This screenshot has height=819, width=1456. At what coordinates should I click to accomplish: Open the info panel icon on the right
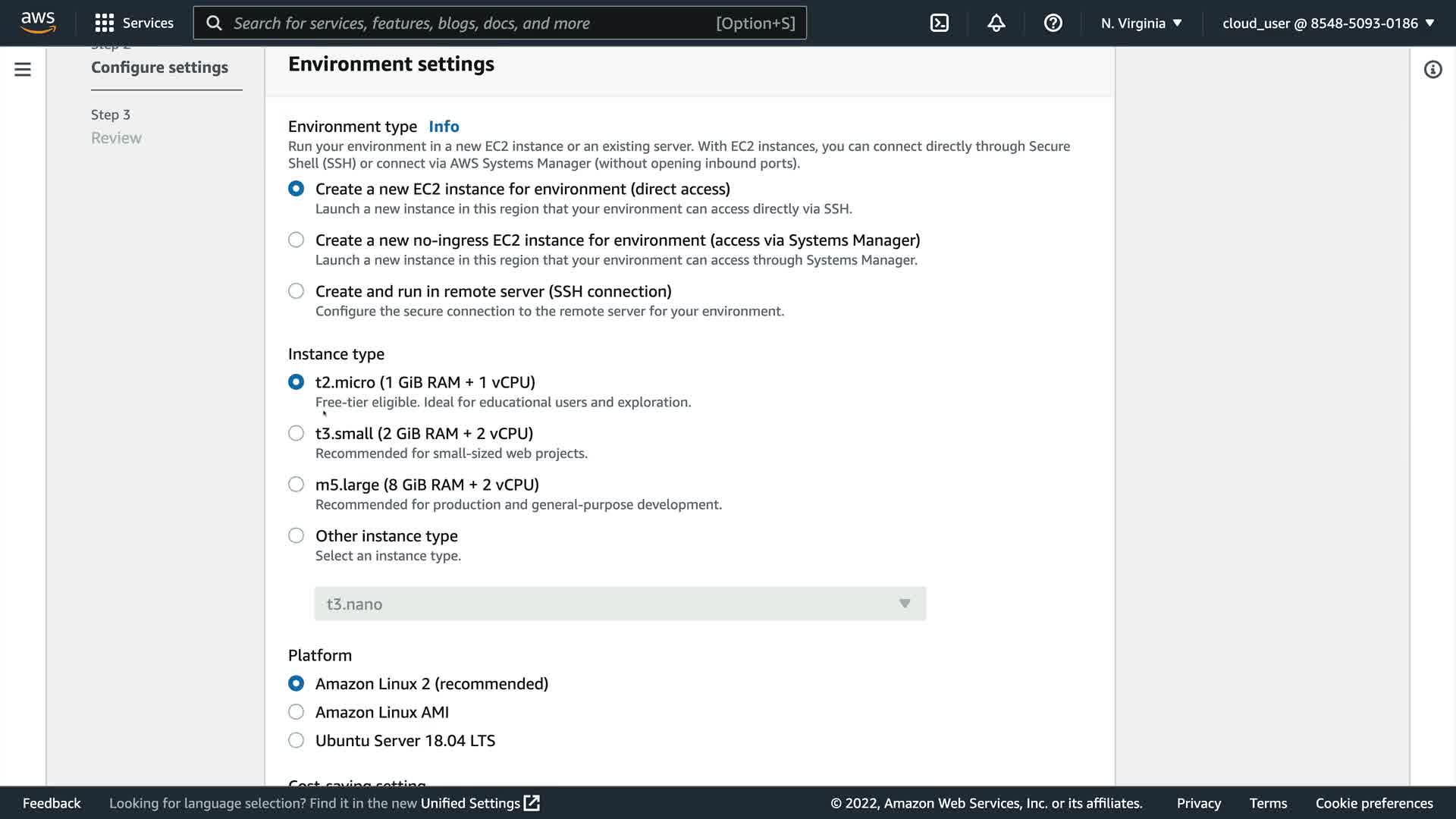(1432, 70)
